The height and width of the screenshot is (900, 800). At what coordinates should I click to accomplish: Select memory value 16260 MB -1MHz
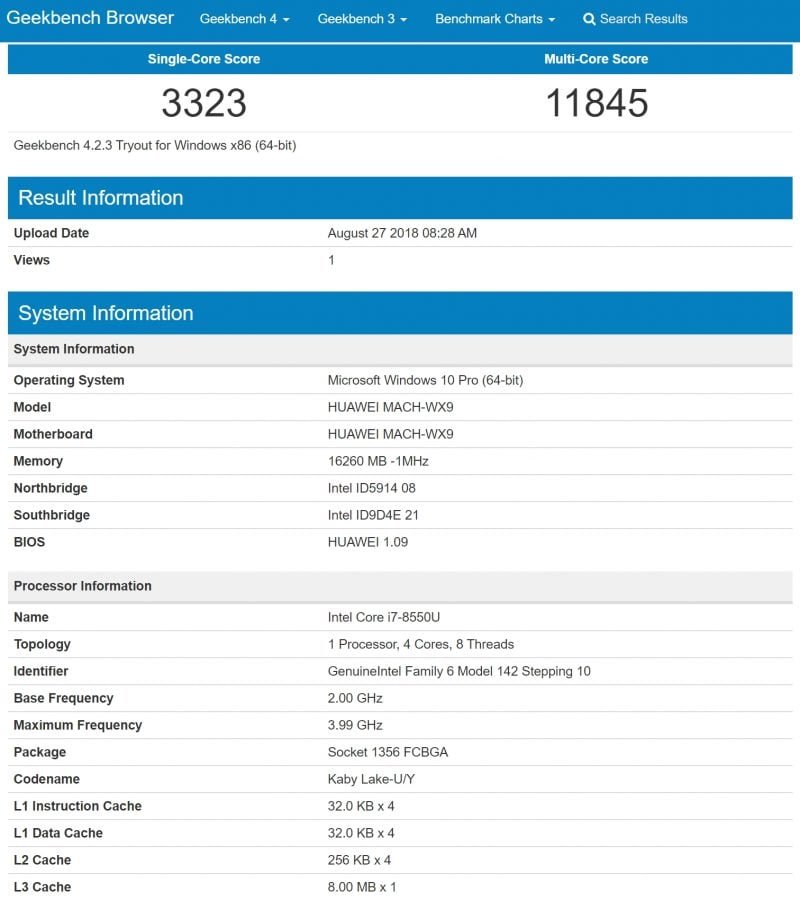click(x=378, y=461)
